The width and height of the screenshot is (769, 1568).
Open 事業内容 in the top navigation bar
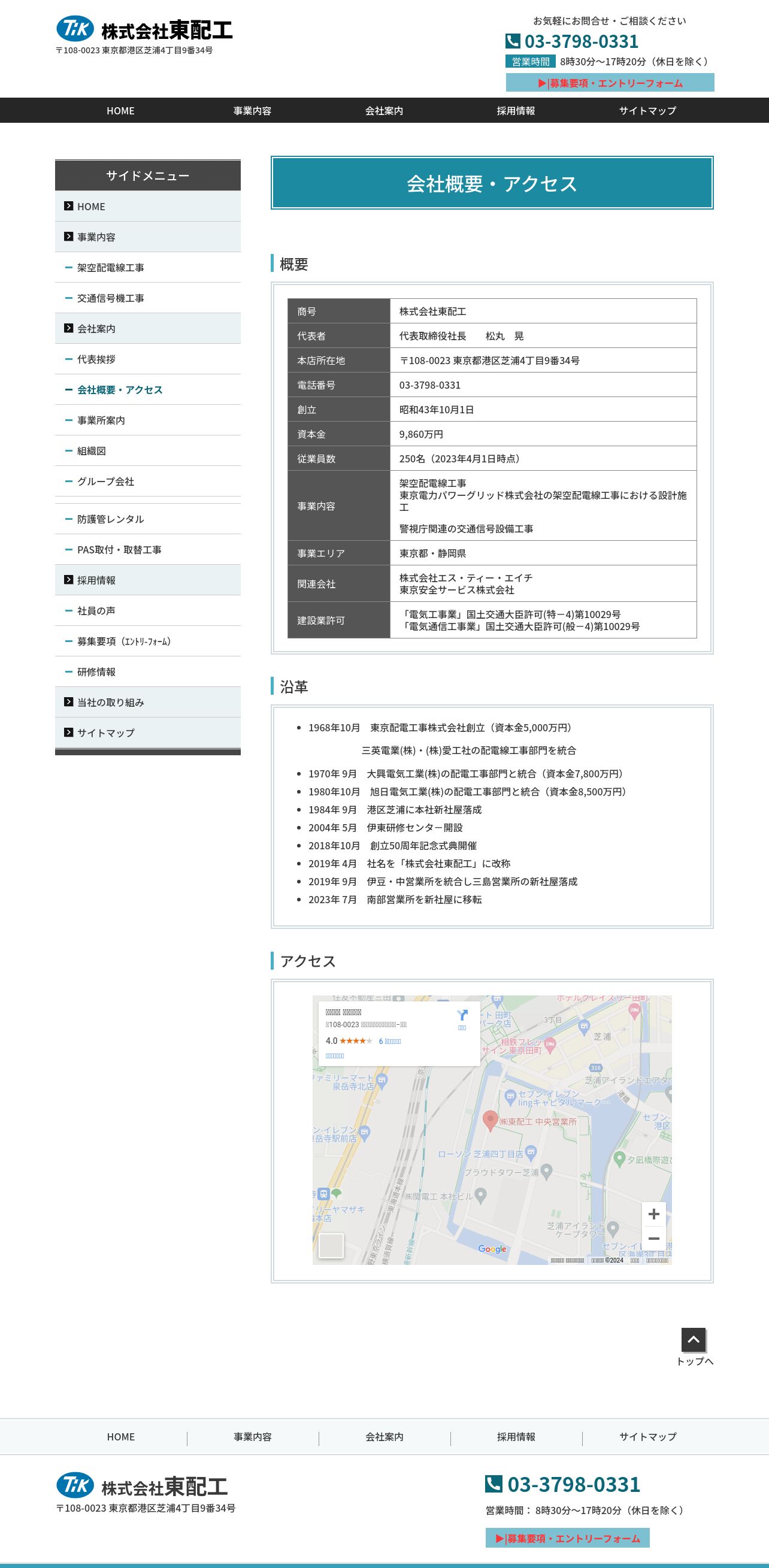(x=252, y=111)
